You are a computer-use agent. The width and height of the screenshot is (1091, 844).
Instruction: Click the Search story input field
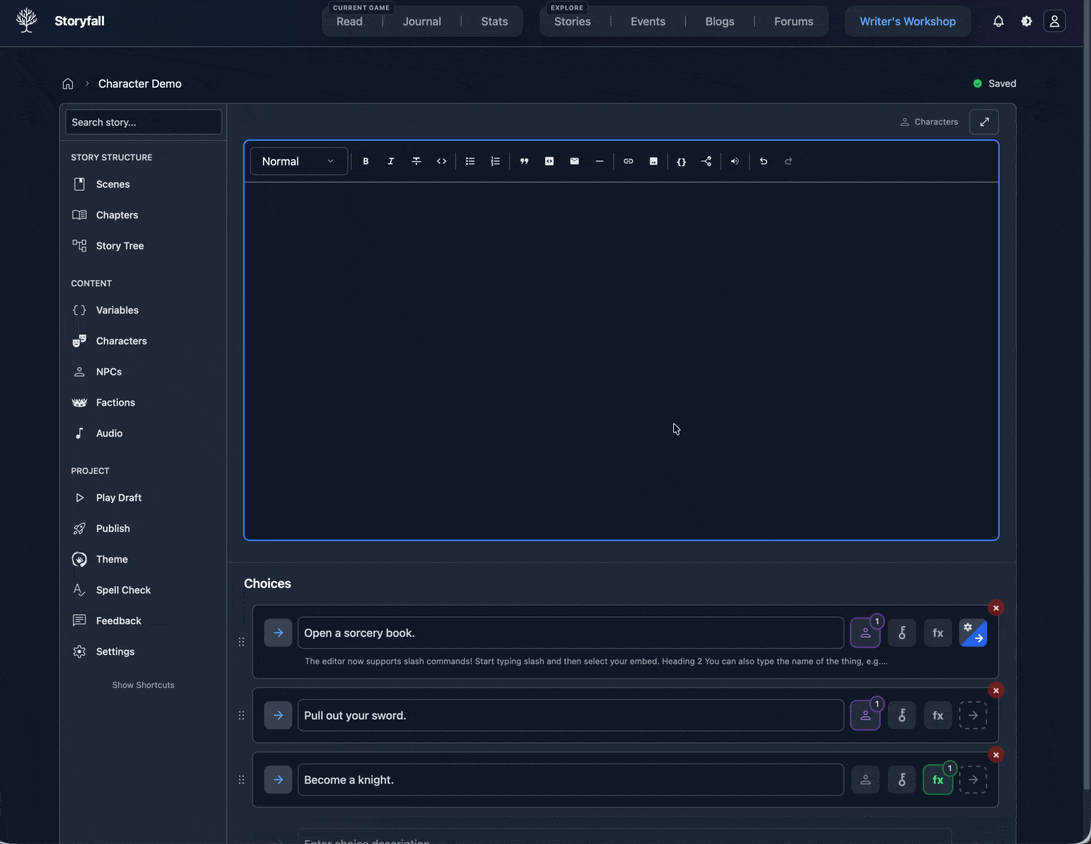143,122
